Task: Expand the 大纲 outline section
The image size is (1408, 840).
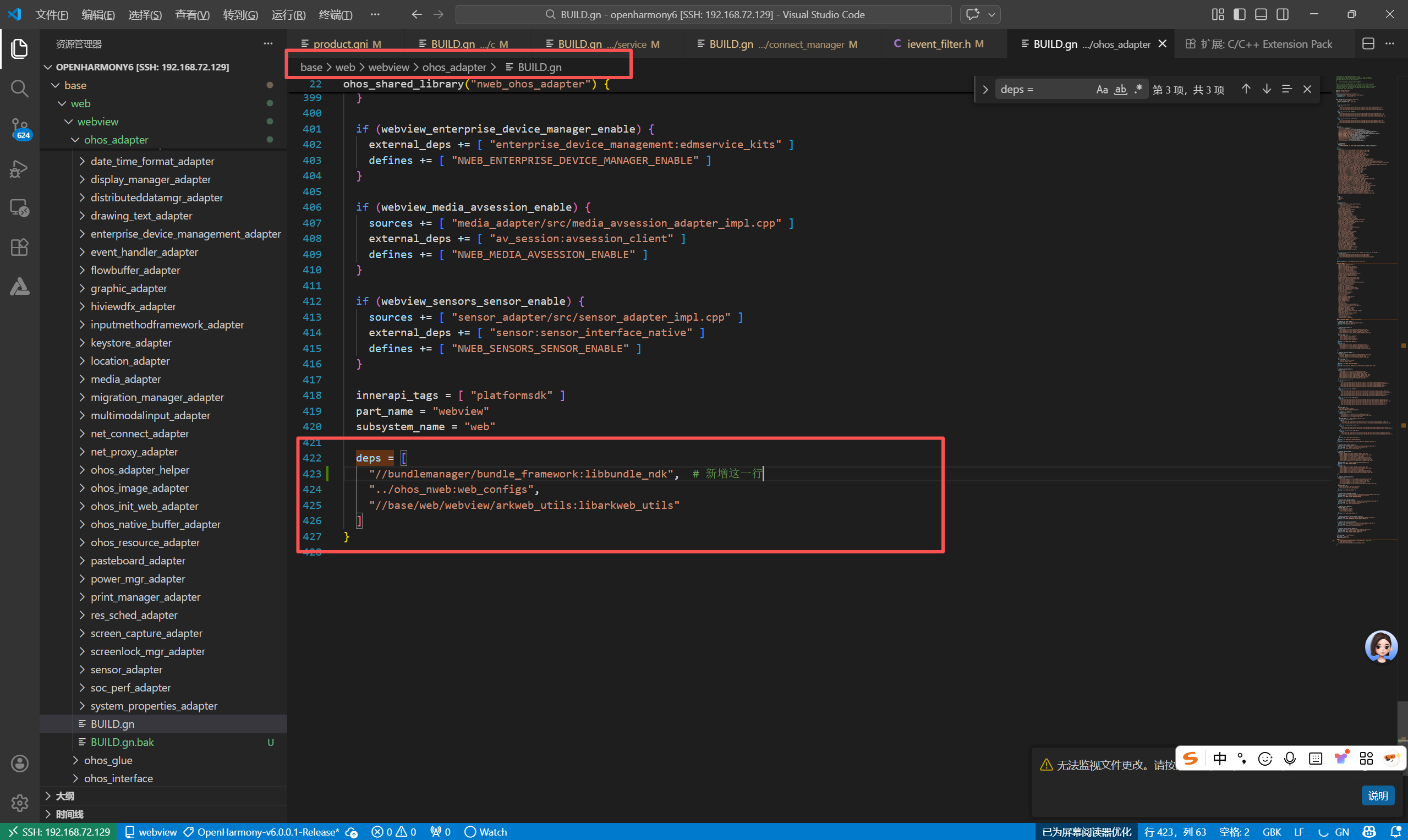Action: point(64,796)
